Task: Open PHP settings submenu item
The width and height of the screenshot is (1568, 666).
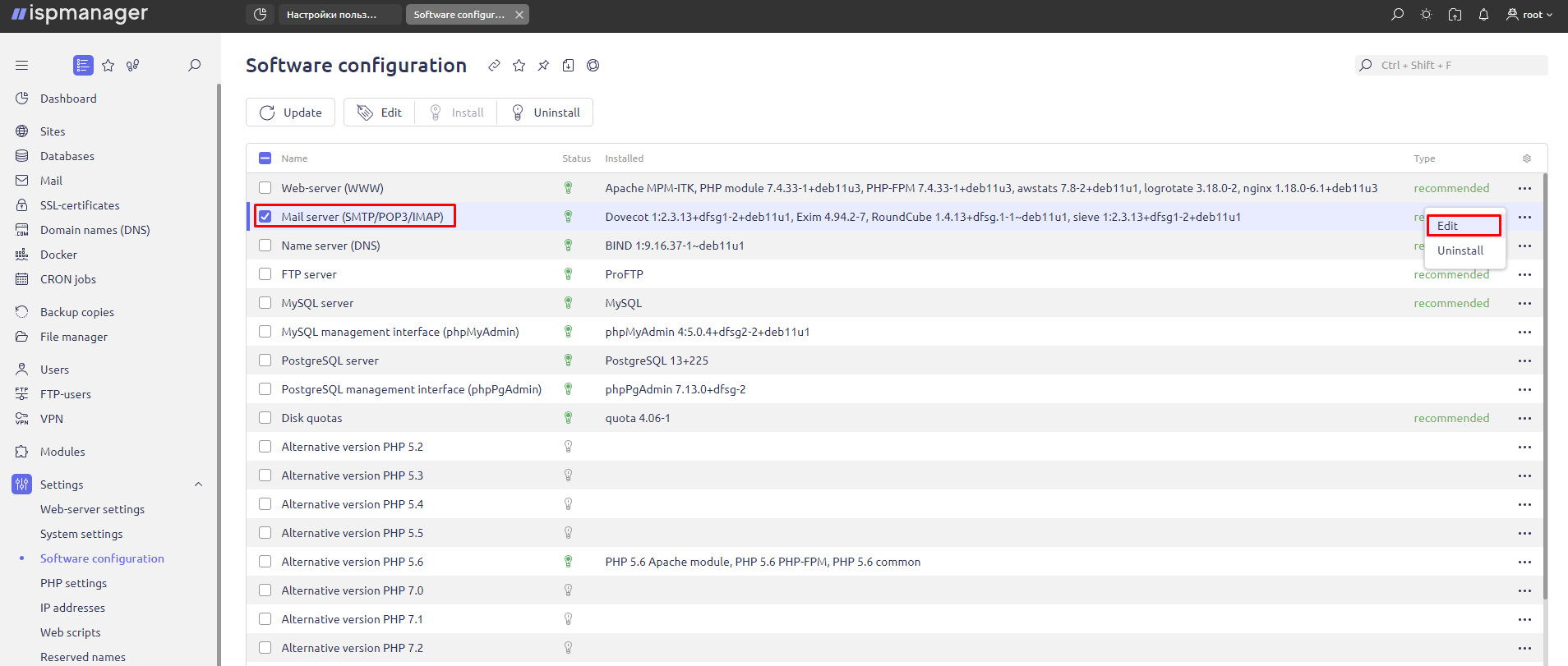Action: (73, 583)
